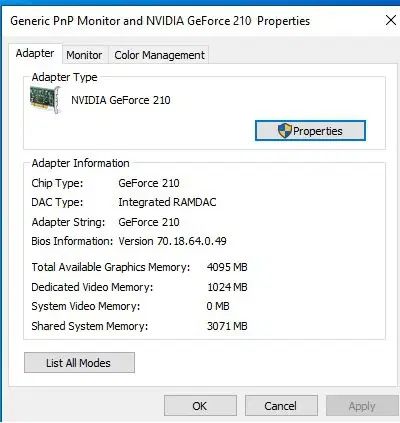The image size is (400, 423).
Task: Switch to the Monitor tab
Action: point(84,55)
